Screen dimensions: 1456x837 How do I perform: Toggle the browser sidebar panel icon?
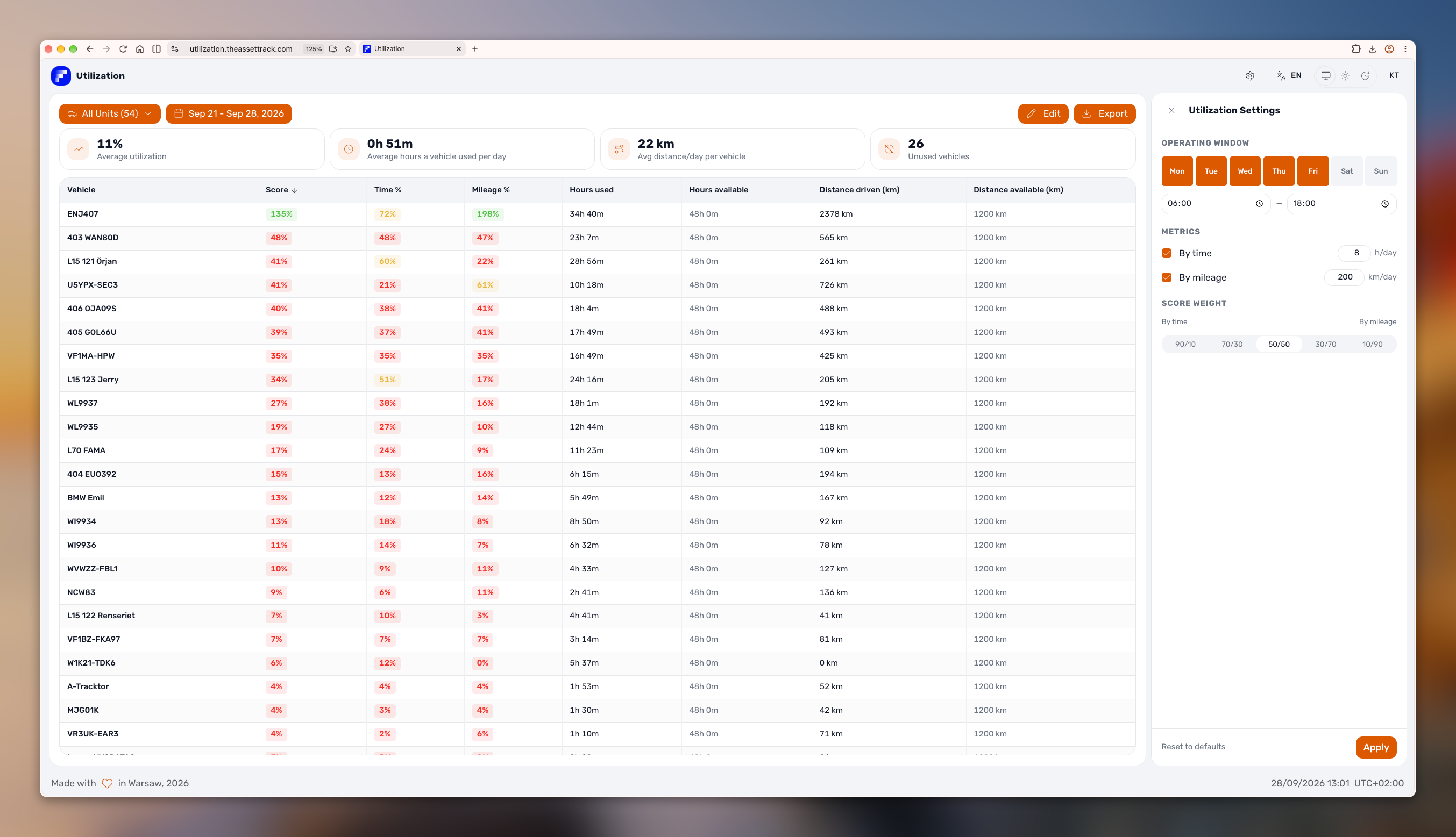[157, 49]
